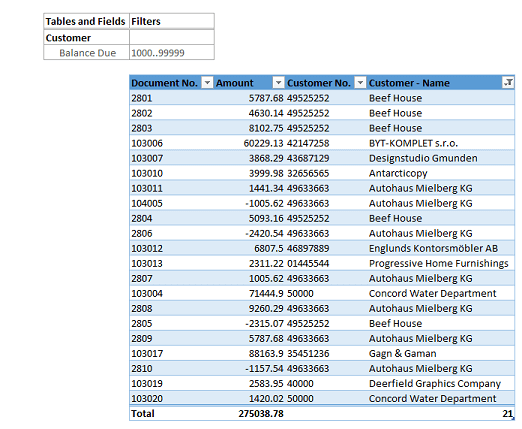Open the Document No. column filter dropdown
Screen dimensions: 522x429
point(207,82)
